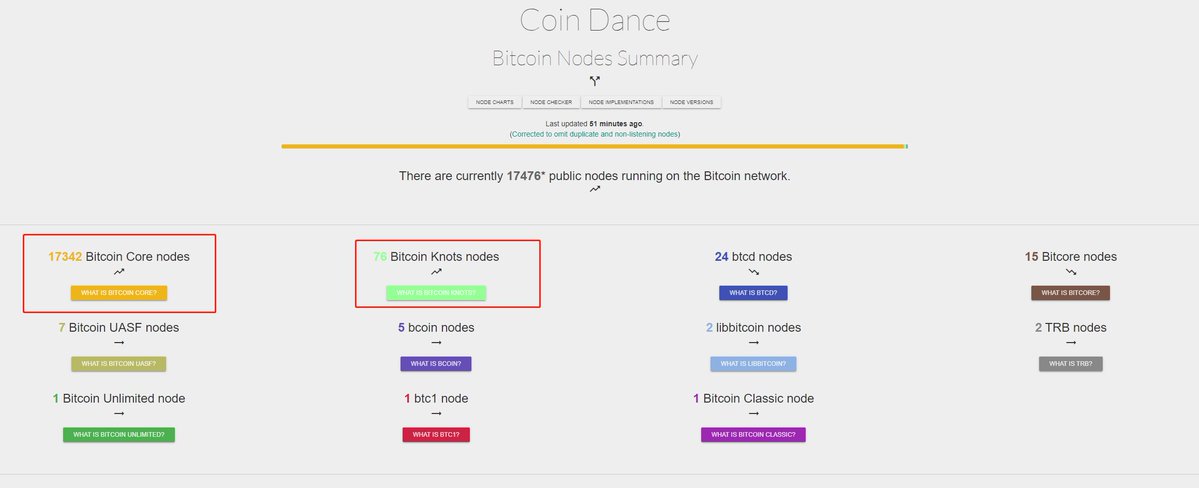Click the arrow icon under libbitcoin nodes

(x=753, y=342)
